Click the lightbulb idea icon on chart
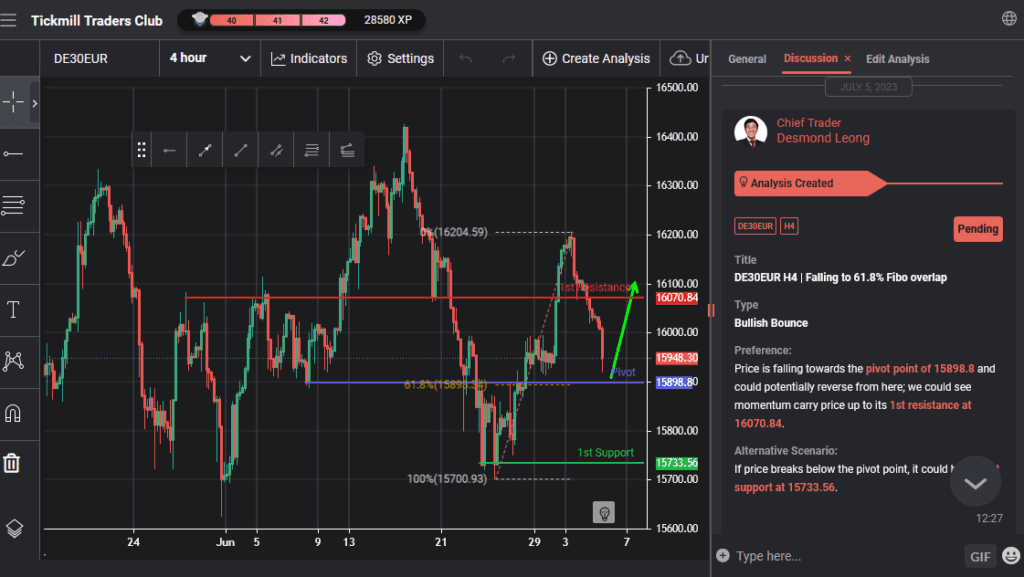The image size is (1024, 577). coord(603,512)
